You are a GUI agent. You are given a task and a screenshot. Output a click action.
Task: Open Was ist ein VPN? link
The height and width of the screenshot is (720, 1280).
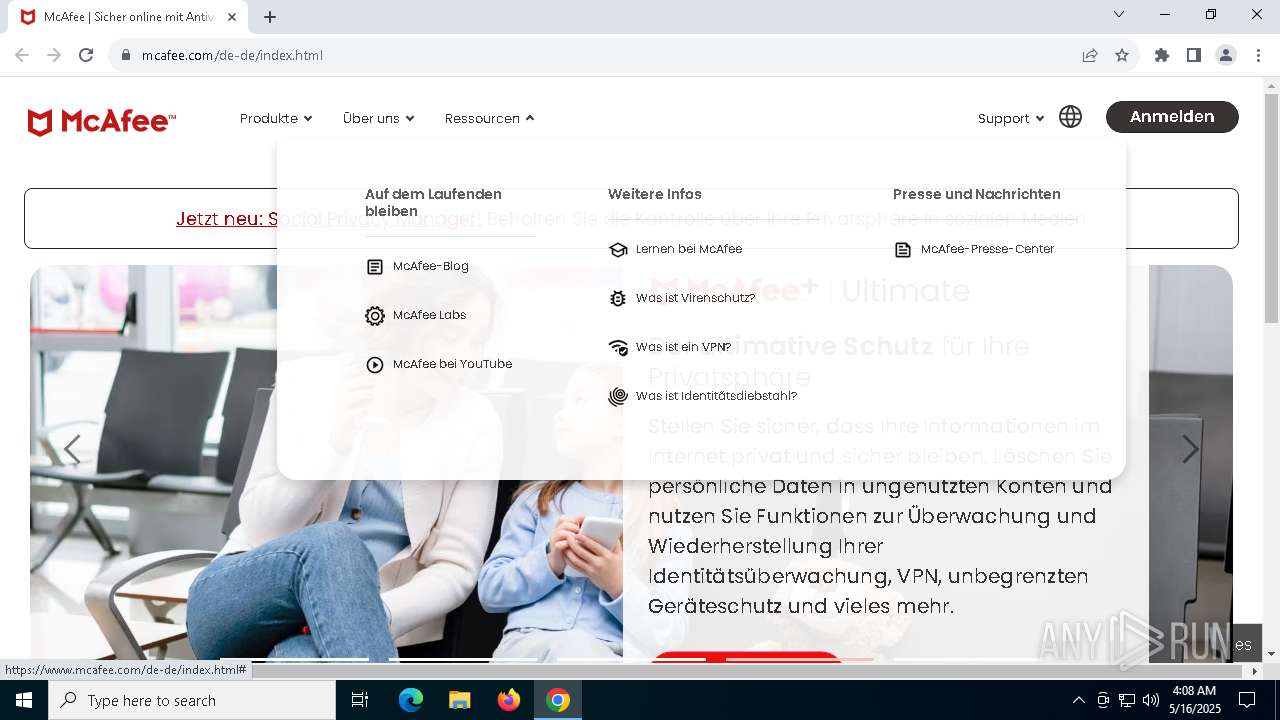pos(684,347)
